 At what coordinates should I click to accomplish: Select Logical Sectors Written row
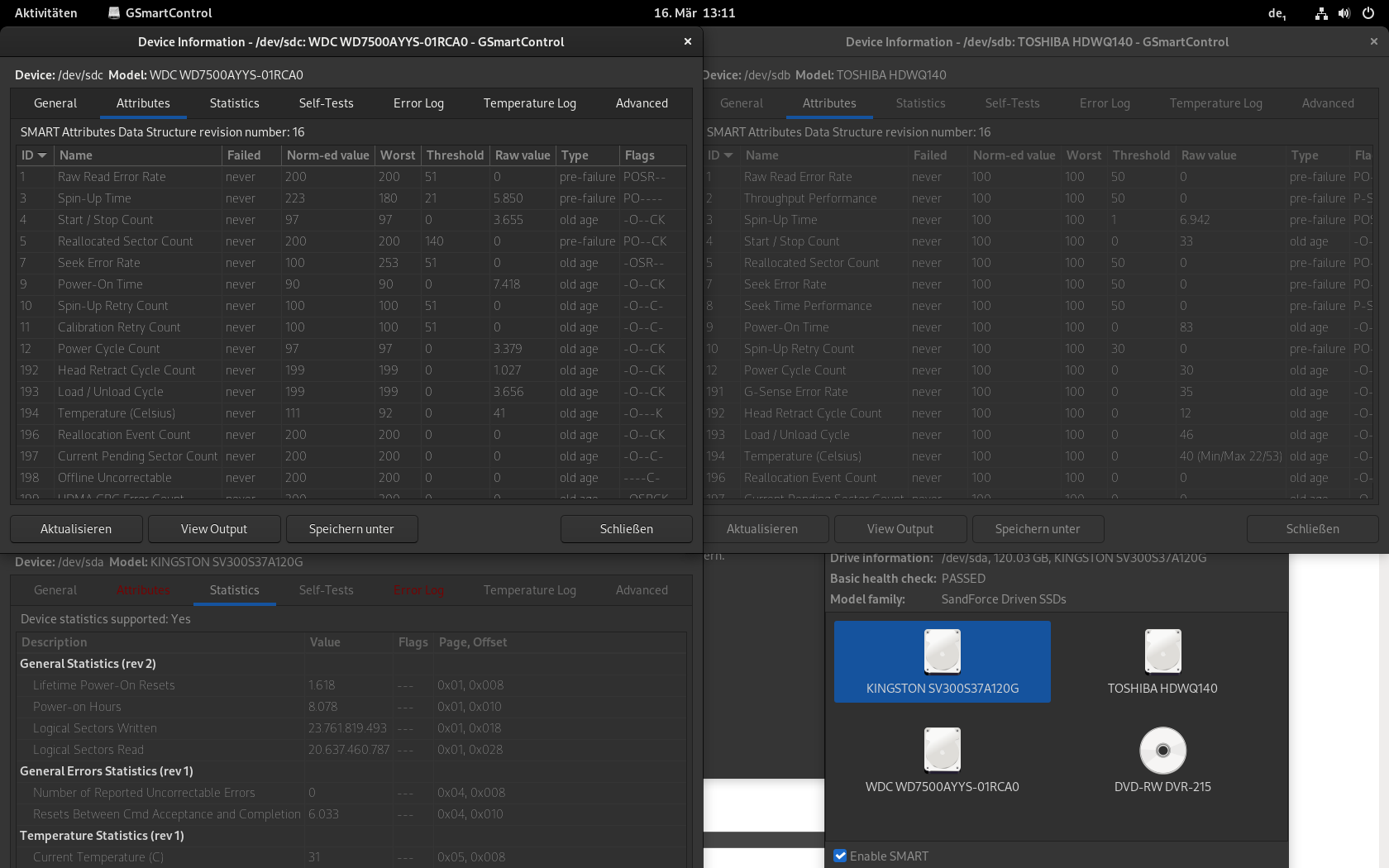click(351, 728)
